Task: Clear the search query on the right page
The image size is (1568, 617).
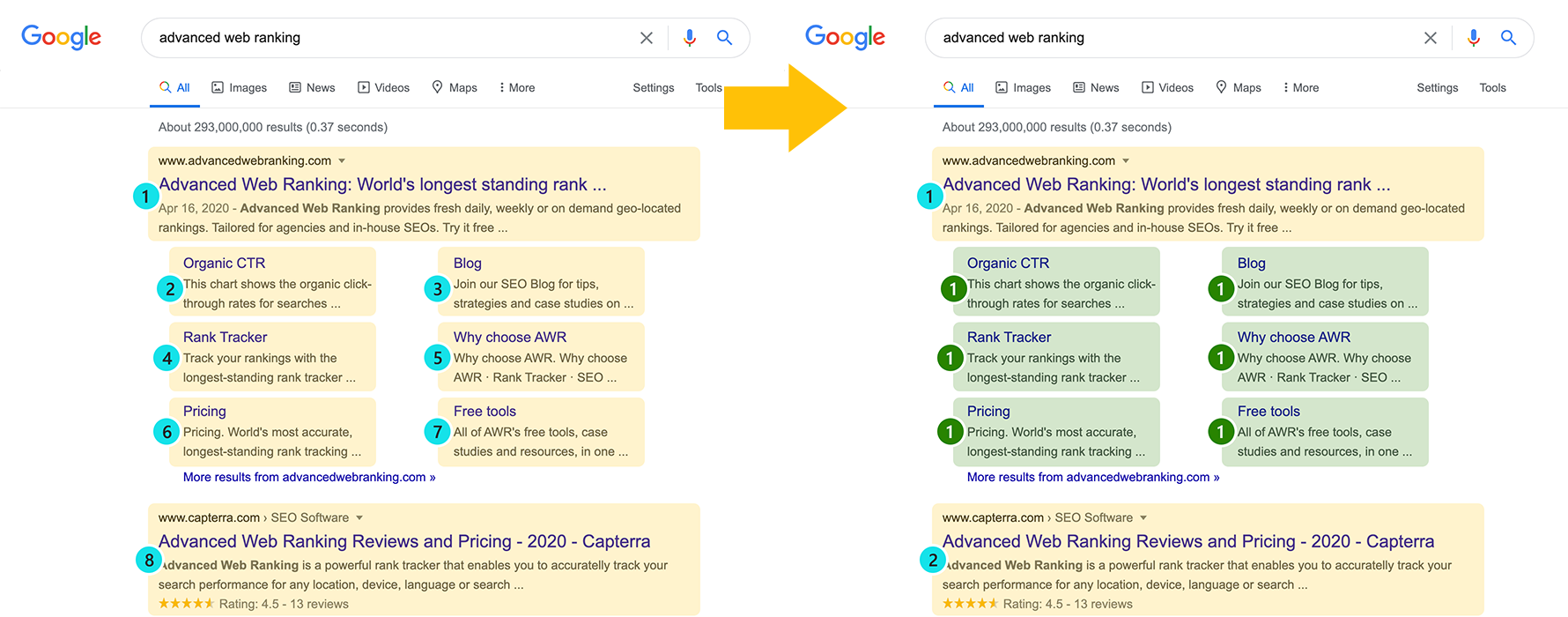Action: (x=1431, y=38)
